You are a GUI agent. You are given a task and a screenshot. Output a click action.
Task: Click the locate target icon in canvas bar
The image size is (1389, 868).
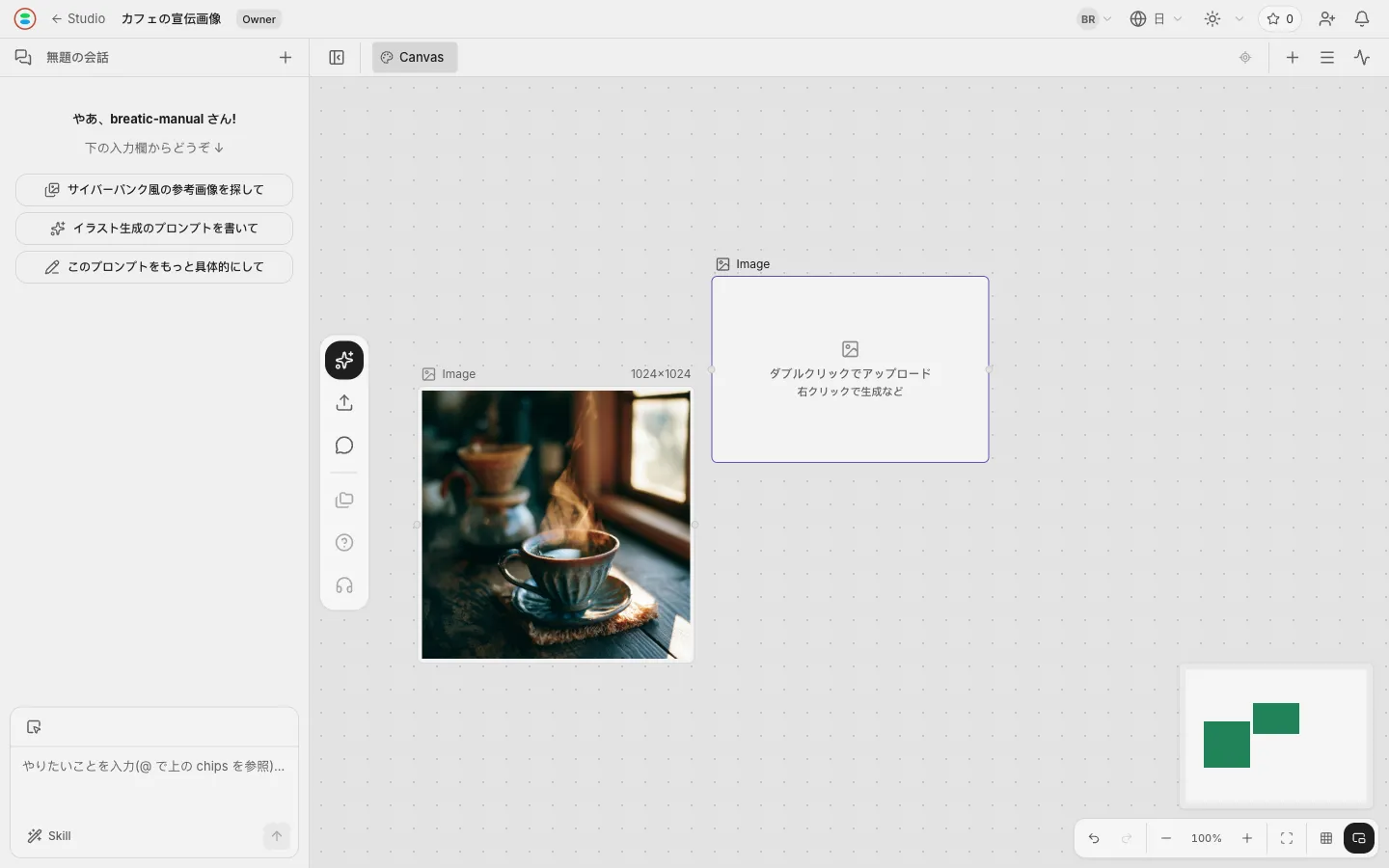pyautogui.click(x=1245, y=57)
